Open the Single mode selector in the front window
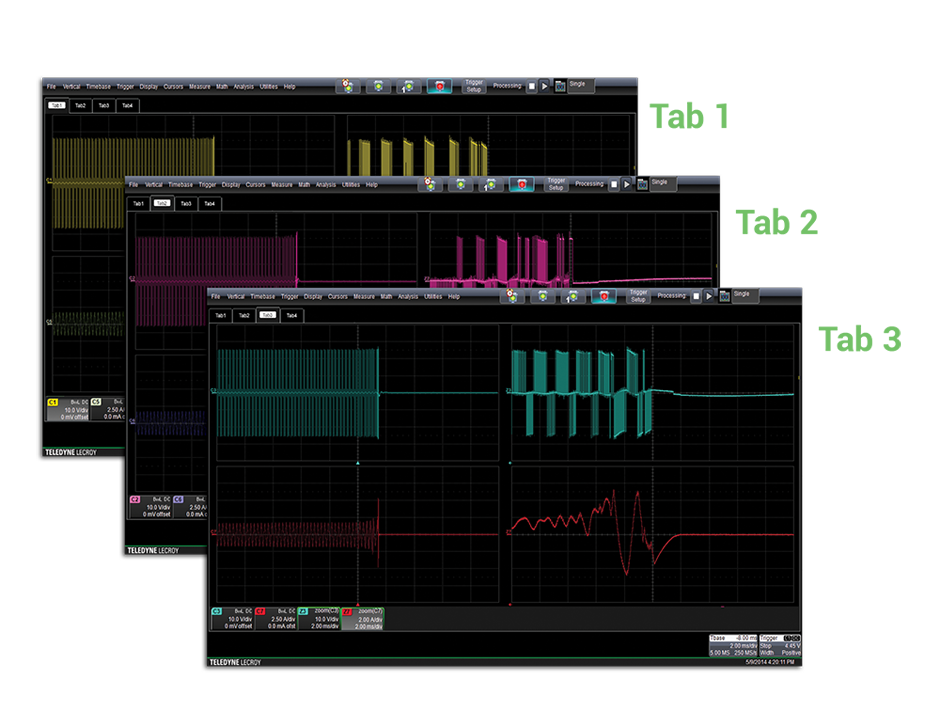940x727 pixels. (x=748, y=295)
